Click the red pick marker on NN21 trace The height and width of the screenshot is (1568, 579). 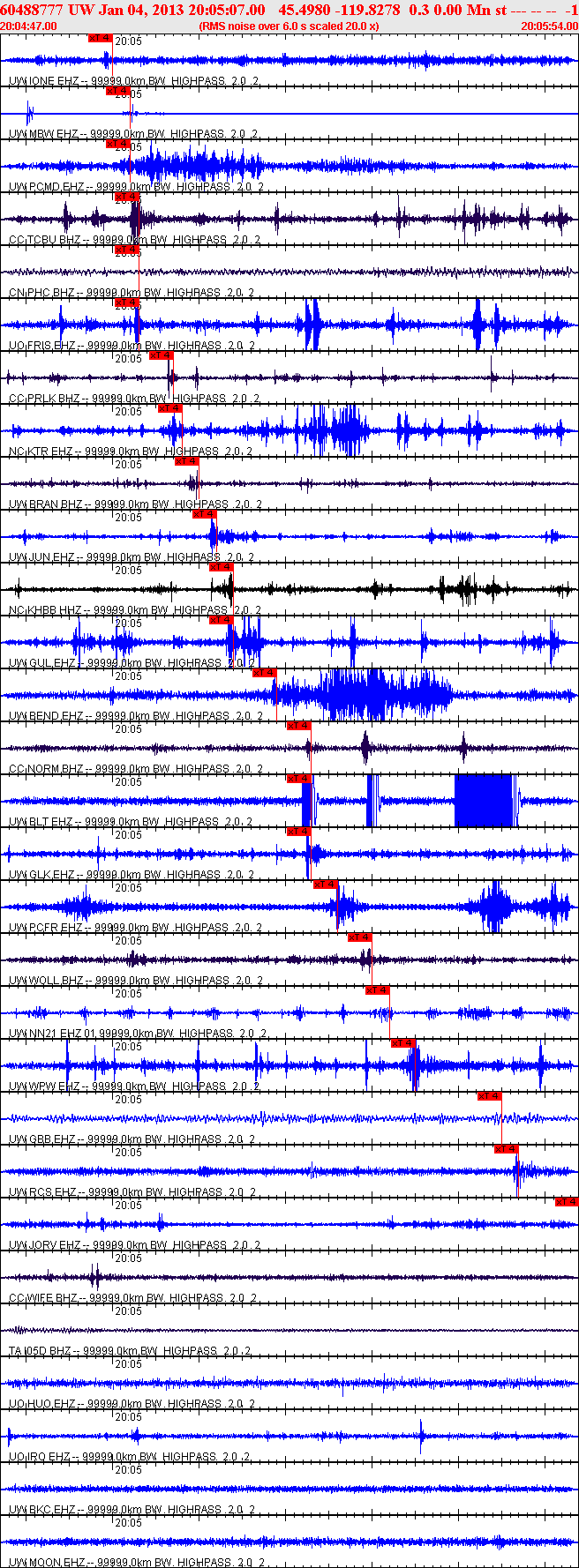click(378, 990)
